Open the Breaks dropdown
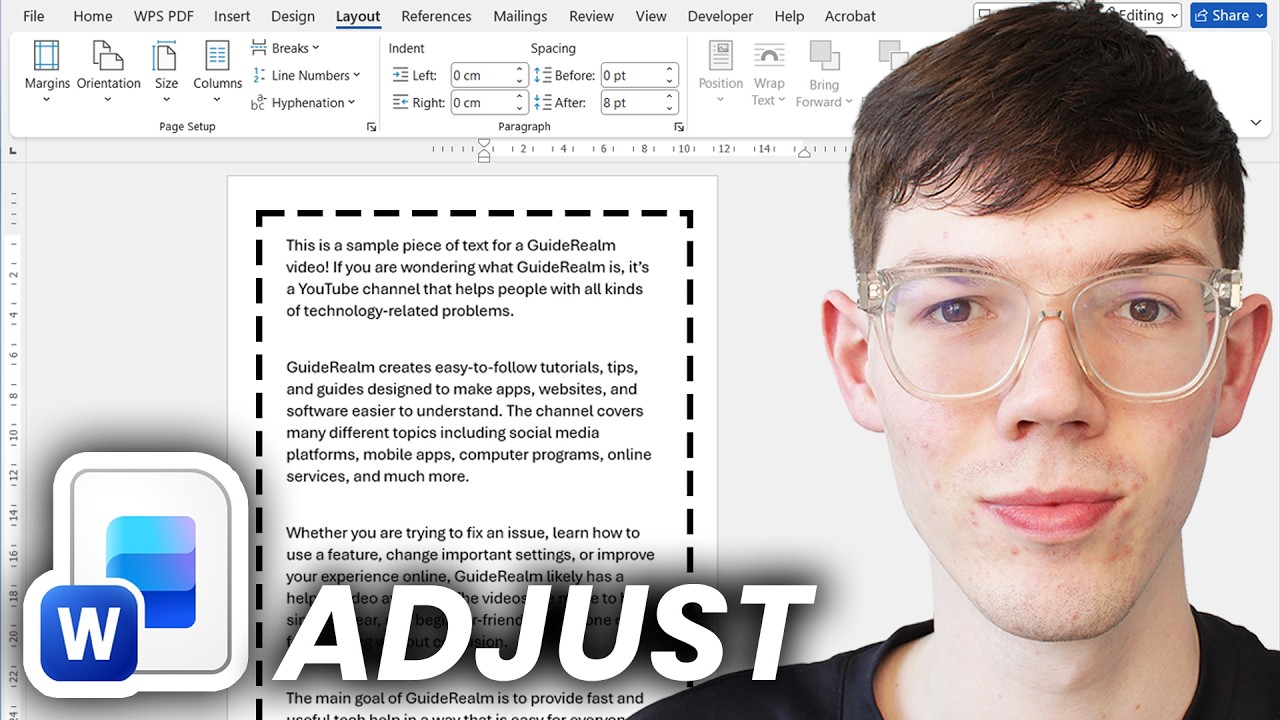Screen dimensions: 1280x720 [285, 48]
